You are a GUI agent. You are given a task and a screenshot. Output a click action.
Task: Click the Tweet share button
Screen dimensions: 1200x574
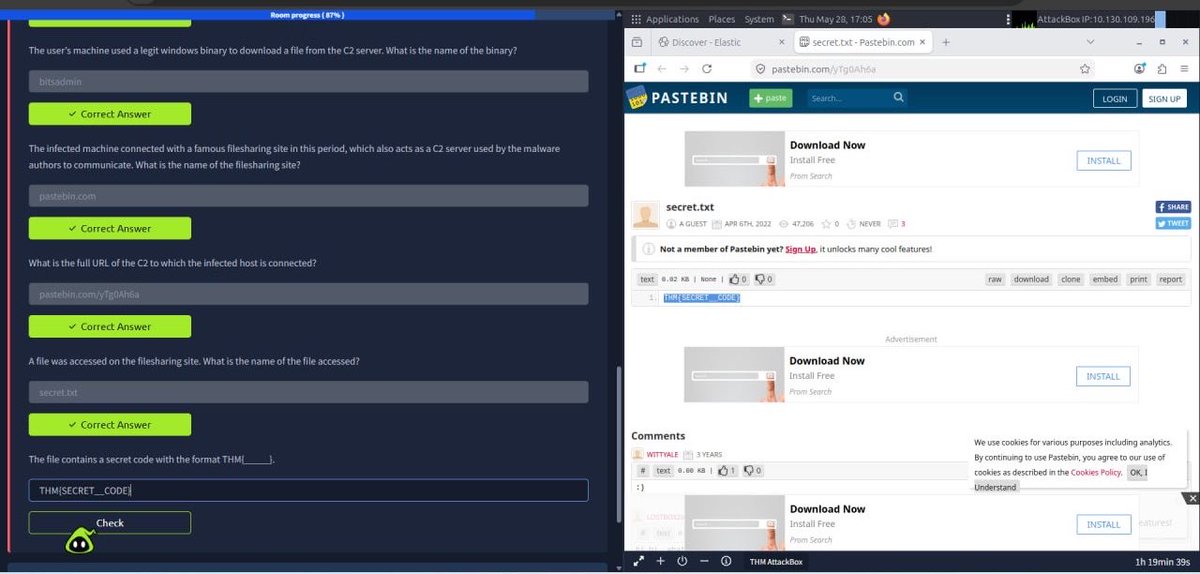[x=1173, y=223]
